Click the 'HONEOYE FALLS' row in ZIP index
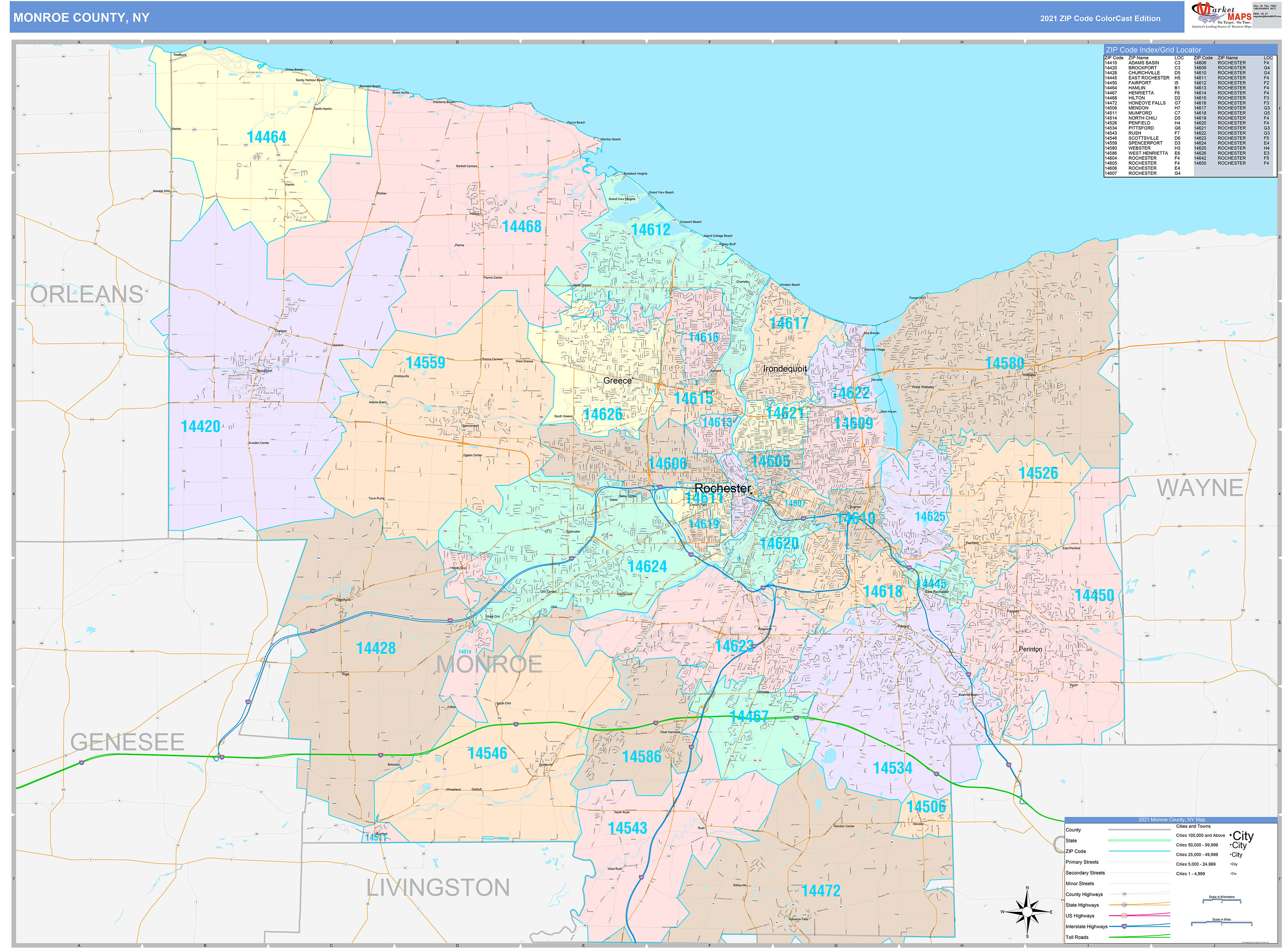Viewport: 1288px width, 949px height. point(1143,103)
